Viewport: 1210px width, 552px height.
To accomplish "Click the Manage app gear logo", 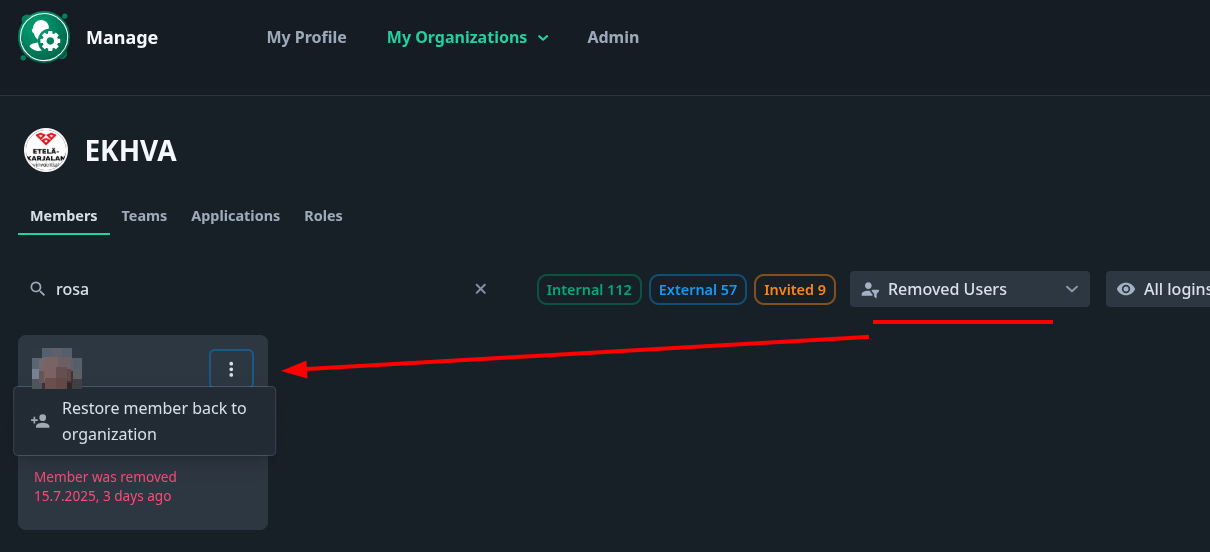I will (44, 37).
